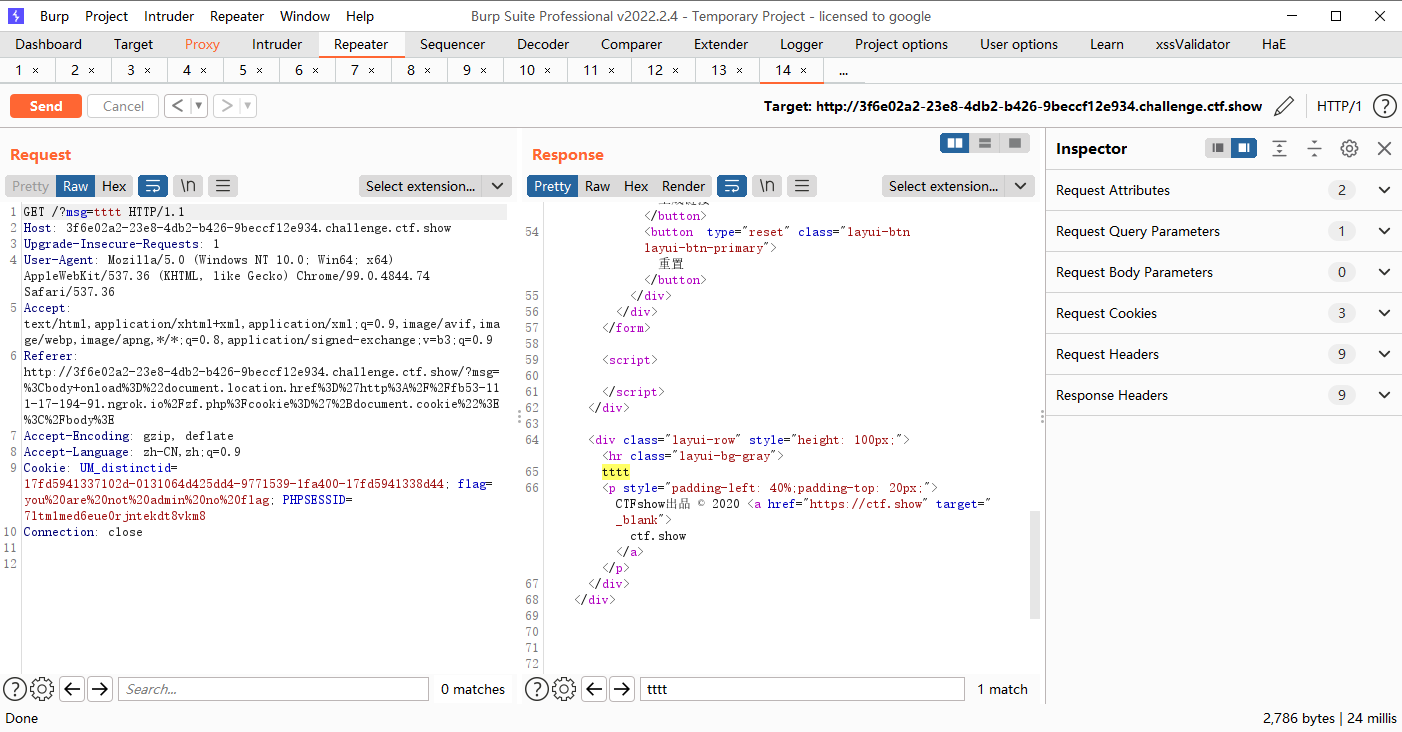Select top-bottom split layout icon
This screenshot has height=732, width=1402.
[985, 144]
